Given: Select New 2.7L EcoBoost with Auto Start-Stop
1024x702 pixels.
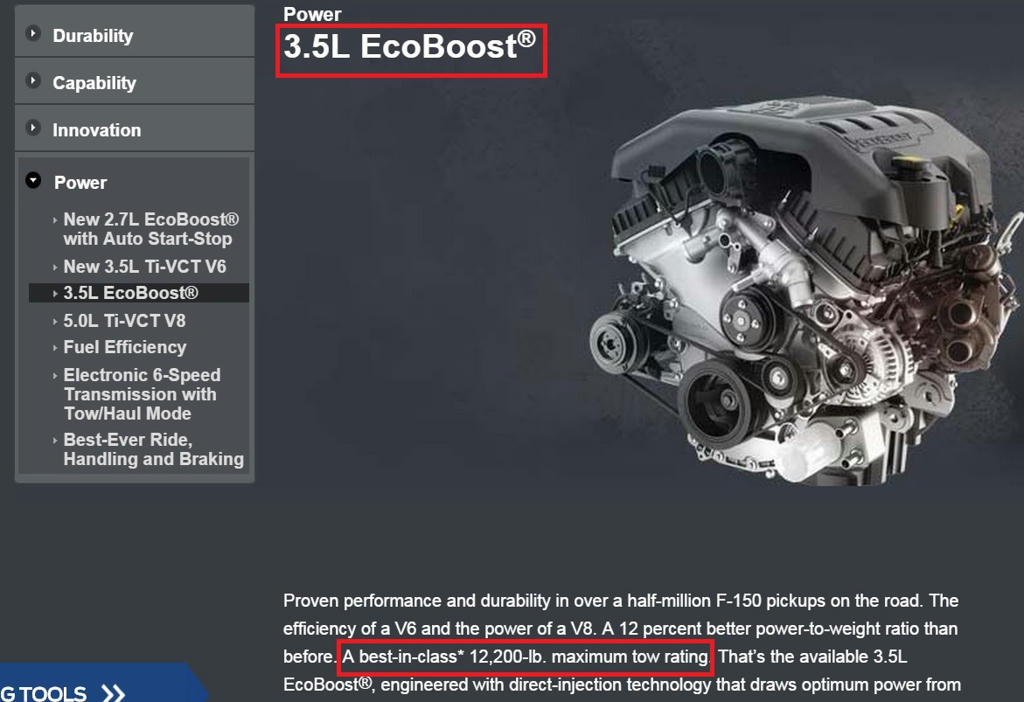Looking at the screenshot, I should click(151, 229).
